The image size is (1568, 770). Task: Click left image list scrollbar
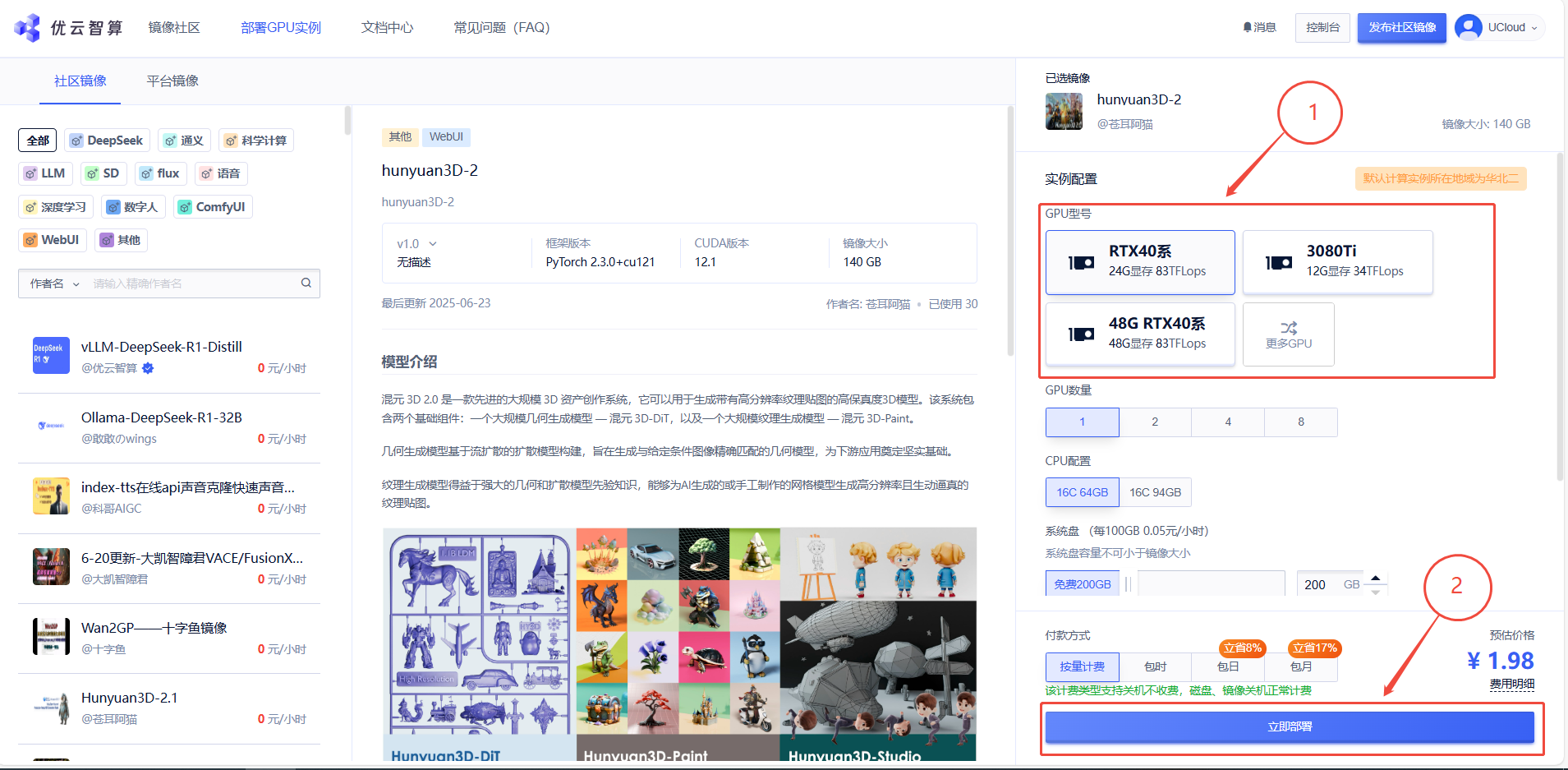(347, 121)
